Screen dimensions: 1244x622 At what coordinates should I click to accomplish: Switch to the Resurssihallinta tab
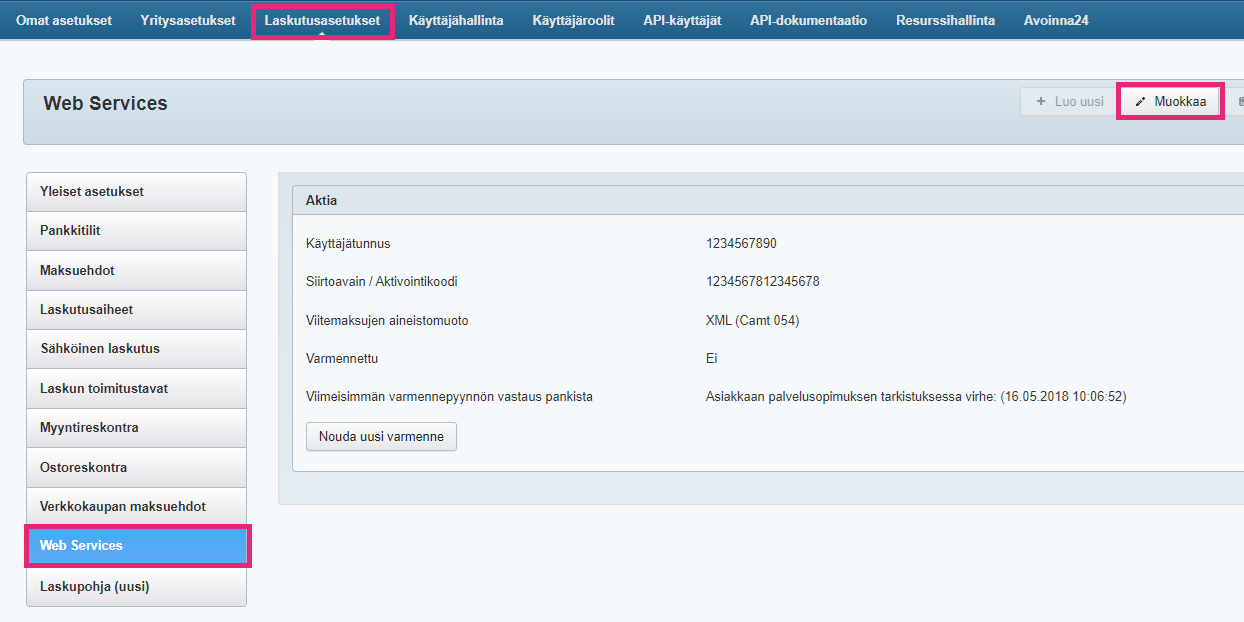[945, 21]
